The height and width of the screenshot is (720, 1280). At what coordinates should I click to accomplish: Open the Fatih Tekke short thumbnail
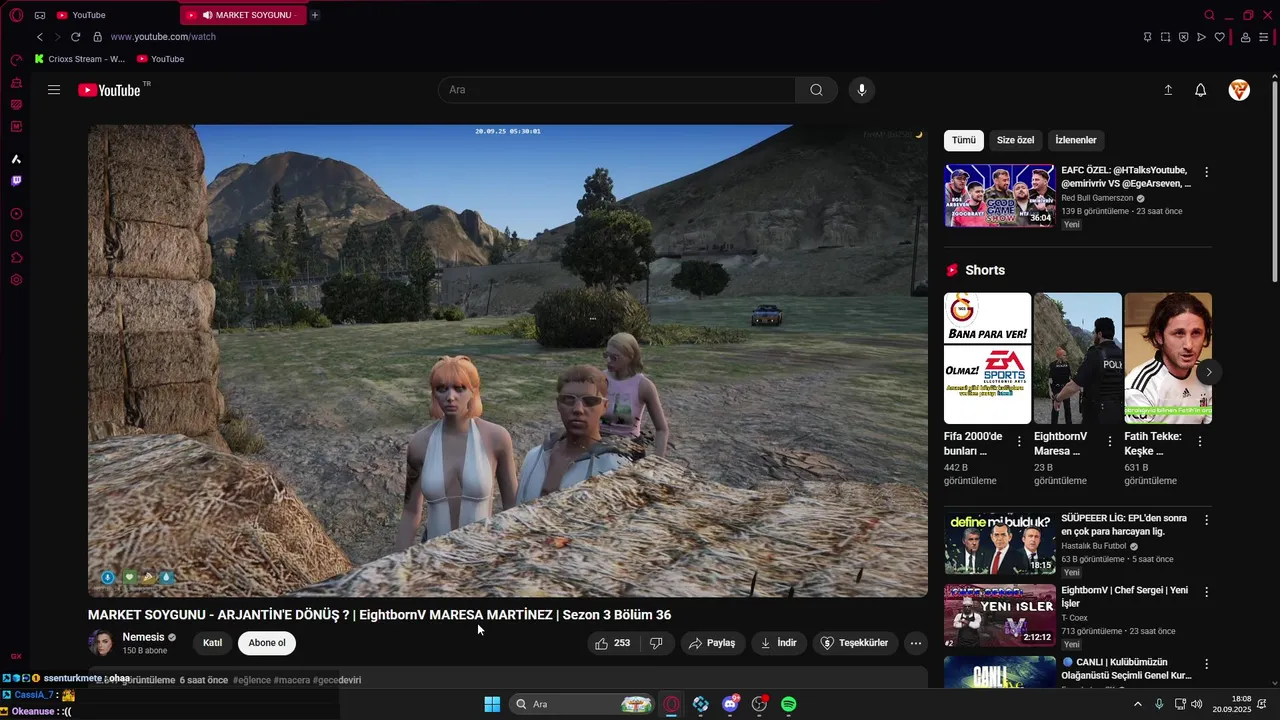[x=1168, y=358]
